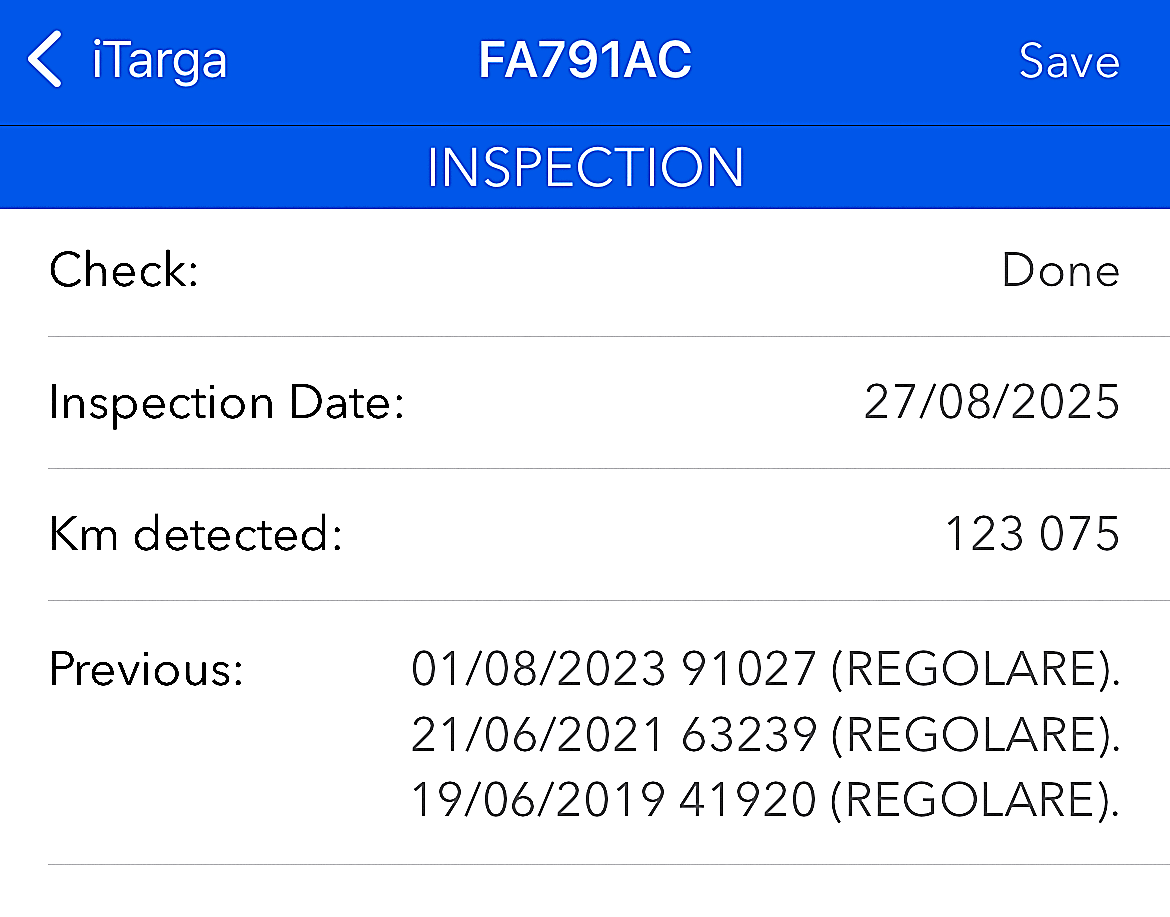Tap the Previous label
The image size is (1170, 917).
146,668
